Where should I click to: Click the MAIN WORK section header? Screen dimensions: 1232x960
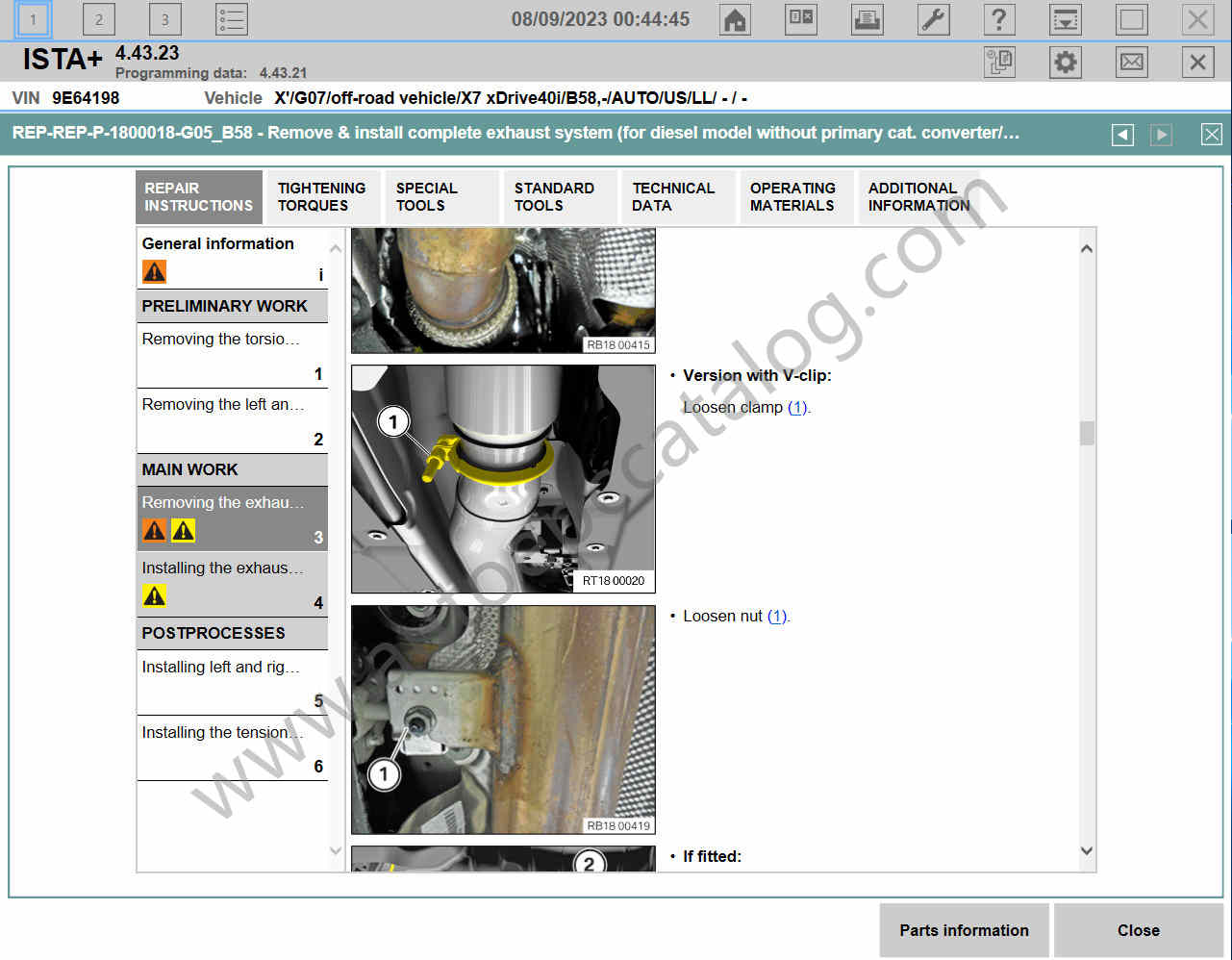click(232, 469)
